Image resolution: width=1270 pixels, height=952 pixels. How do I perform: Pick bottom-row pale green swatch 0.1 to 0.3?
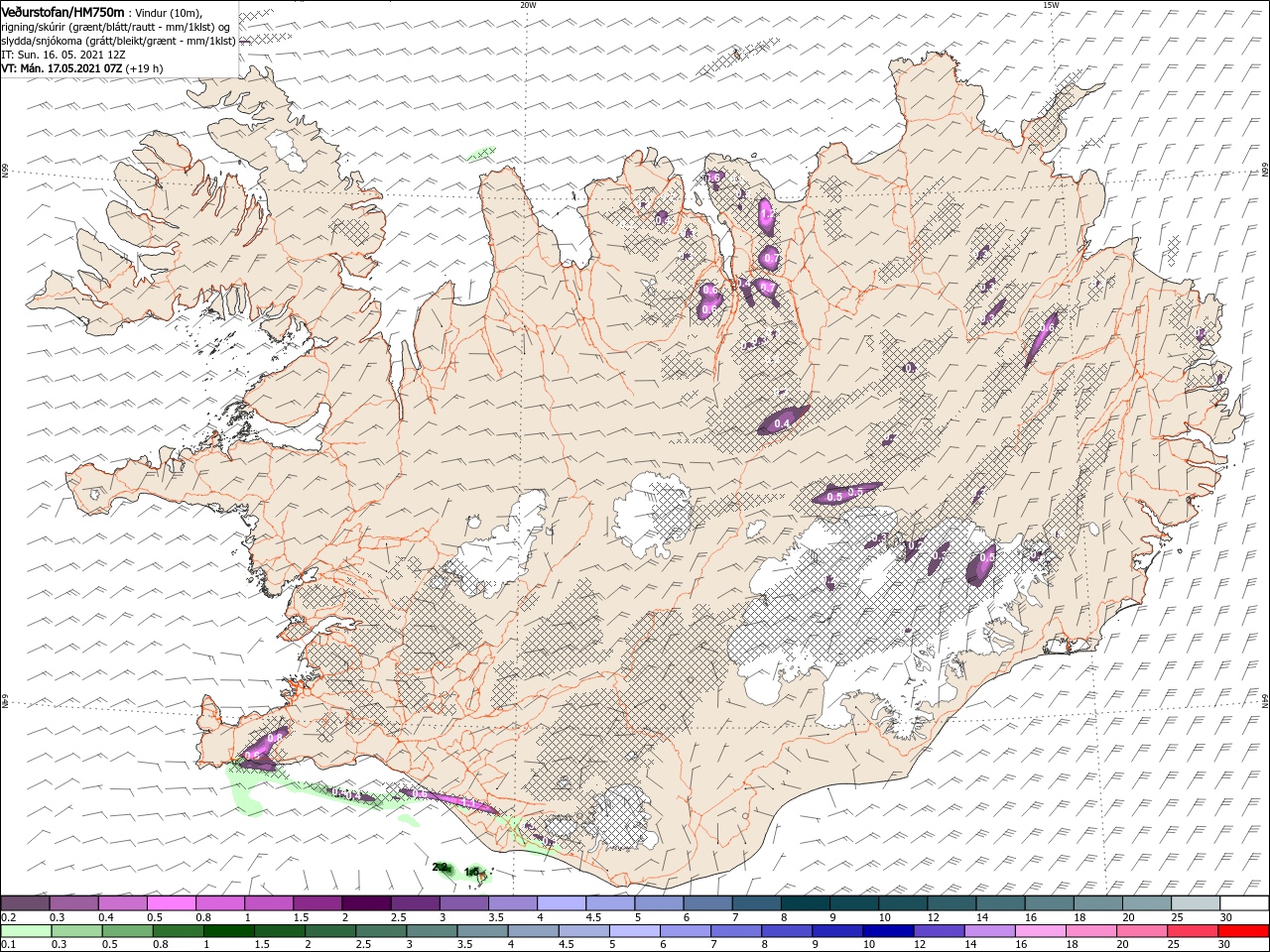click(27, 931)
